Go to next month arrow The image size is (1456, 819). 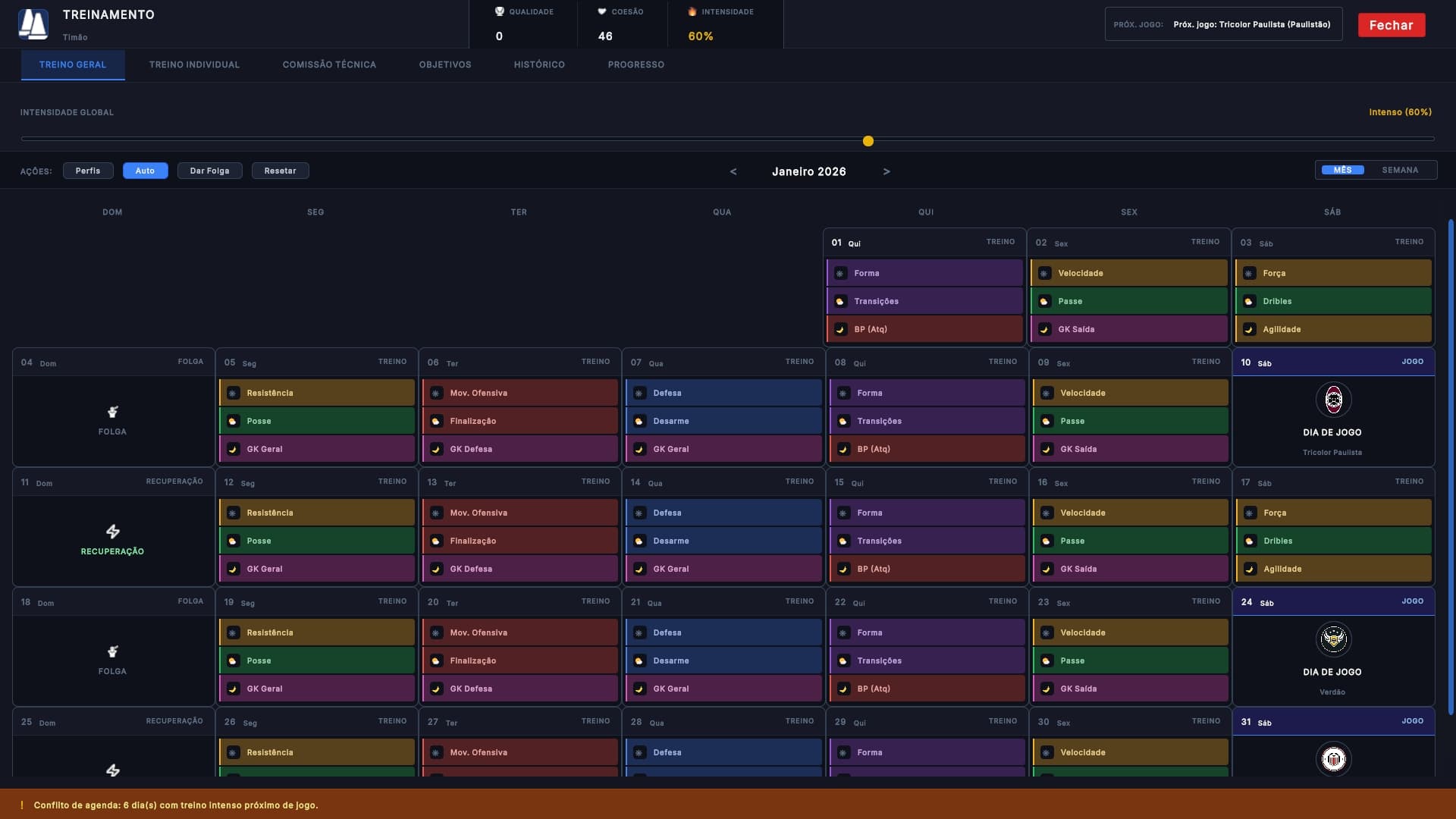(x=886, y=171)
